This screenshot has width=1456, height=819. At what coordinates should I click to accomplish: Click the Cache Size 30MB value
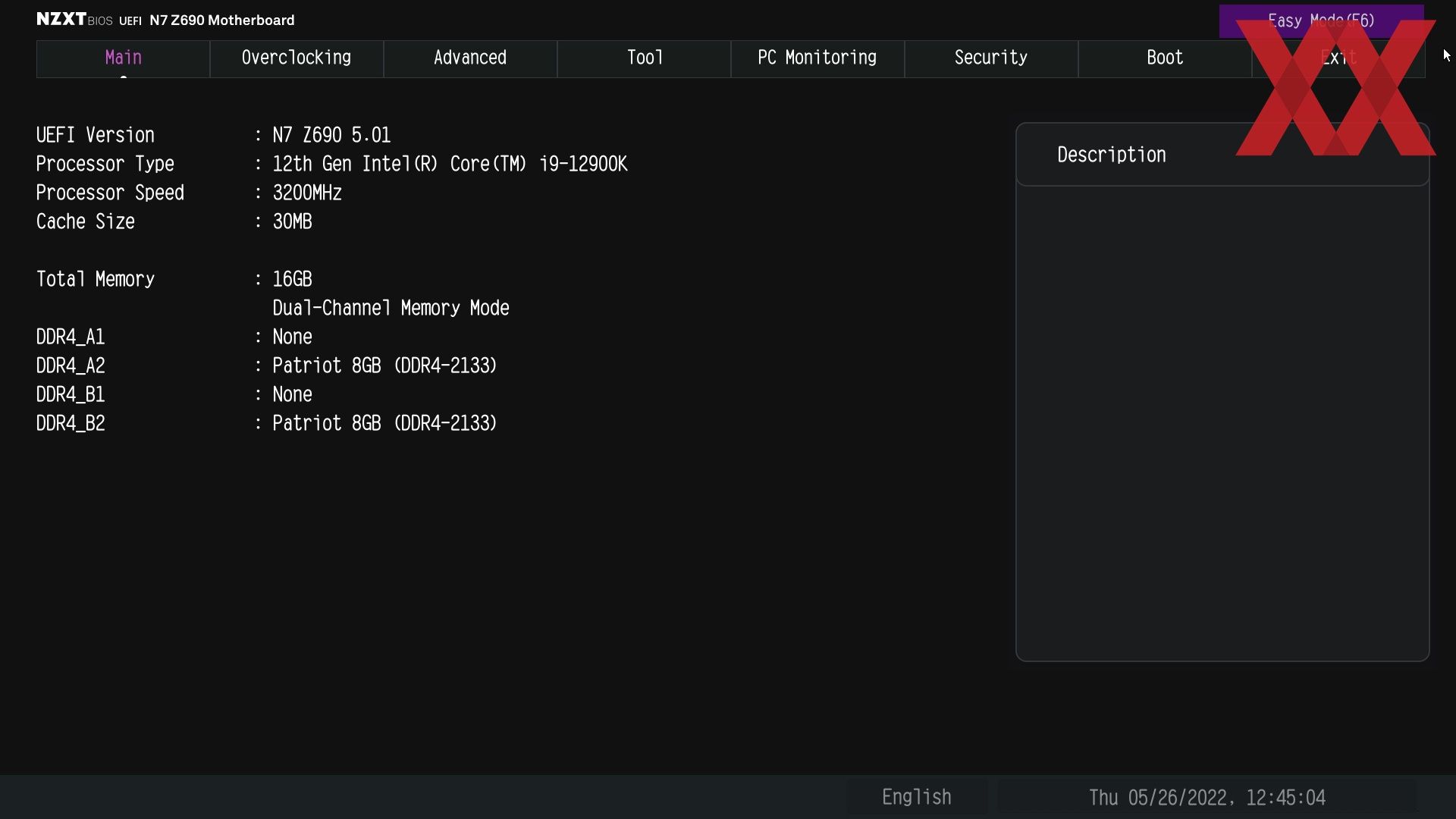(x=292, y=221)
